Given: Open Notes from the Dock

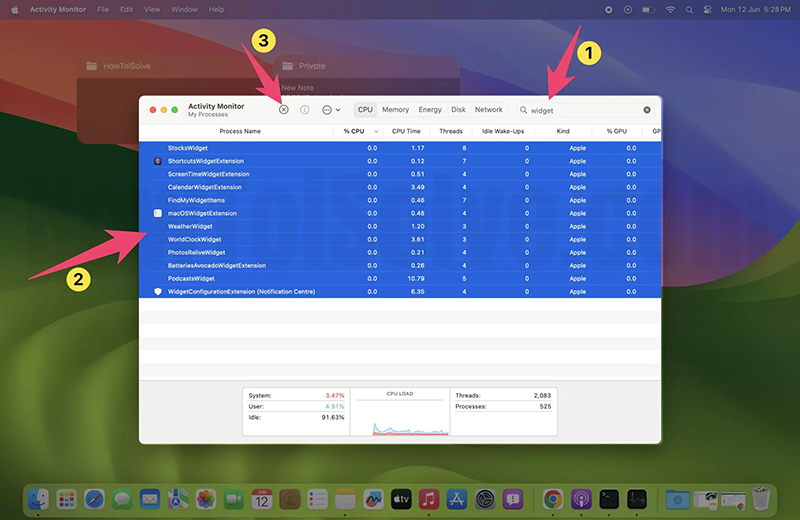Looking at the screenshot, I should click(x=345, y=499).
